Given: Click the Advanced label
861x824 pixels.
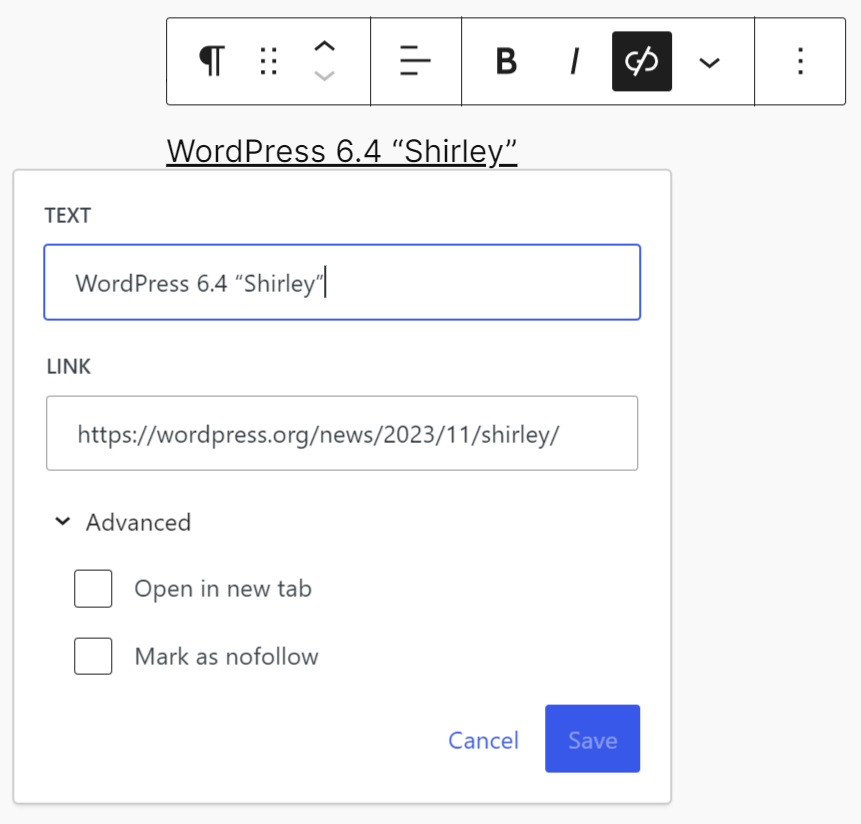Looking at the screenshot, I should (x=138, y=521).
